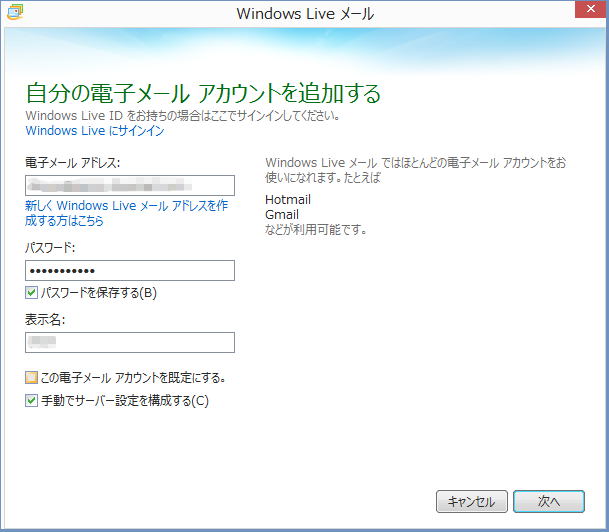This screenshot has width=609, height=532.
Task: Click the 電子メール アドレス input field
Action: [x=130, y=185]
